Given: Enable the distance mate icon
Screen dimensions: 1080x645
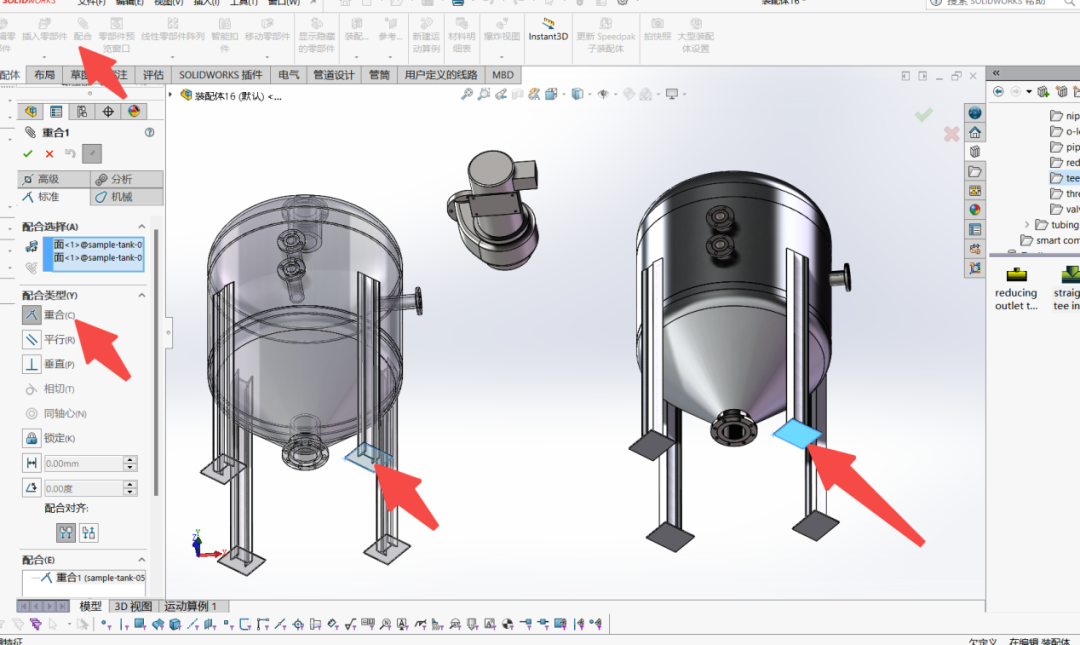Looking at the screenshot, I should point(31,463).
